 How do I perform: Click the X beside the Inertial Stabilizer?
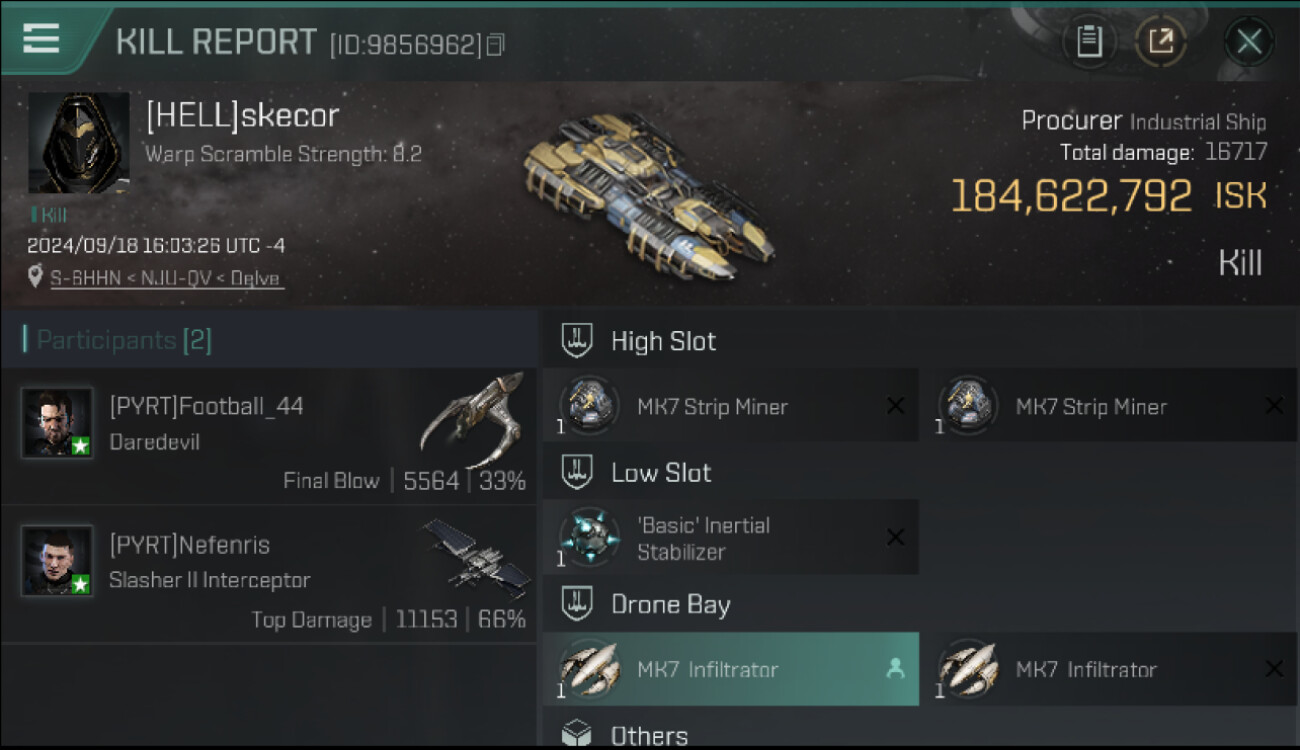(x=895, y=538)
